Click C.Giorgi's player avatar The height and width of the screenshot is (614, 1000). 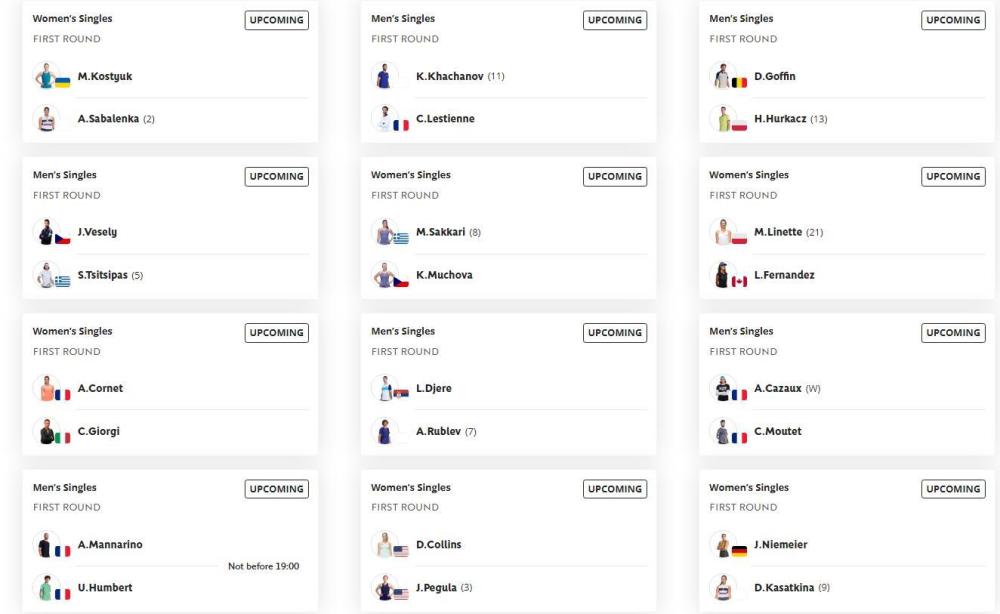[x=46, y=431]
